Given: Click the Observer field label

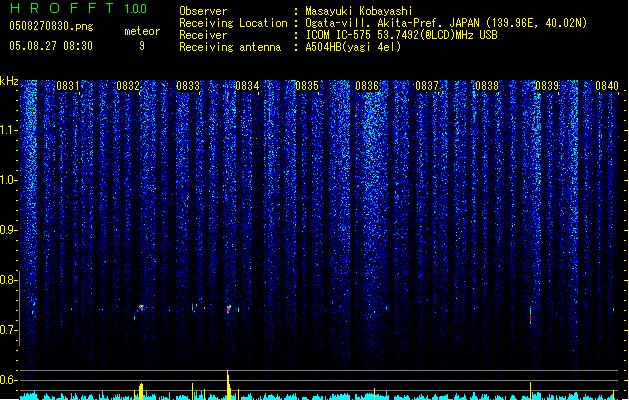Looking at the screenshot, I should pos(203,11).
